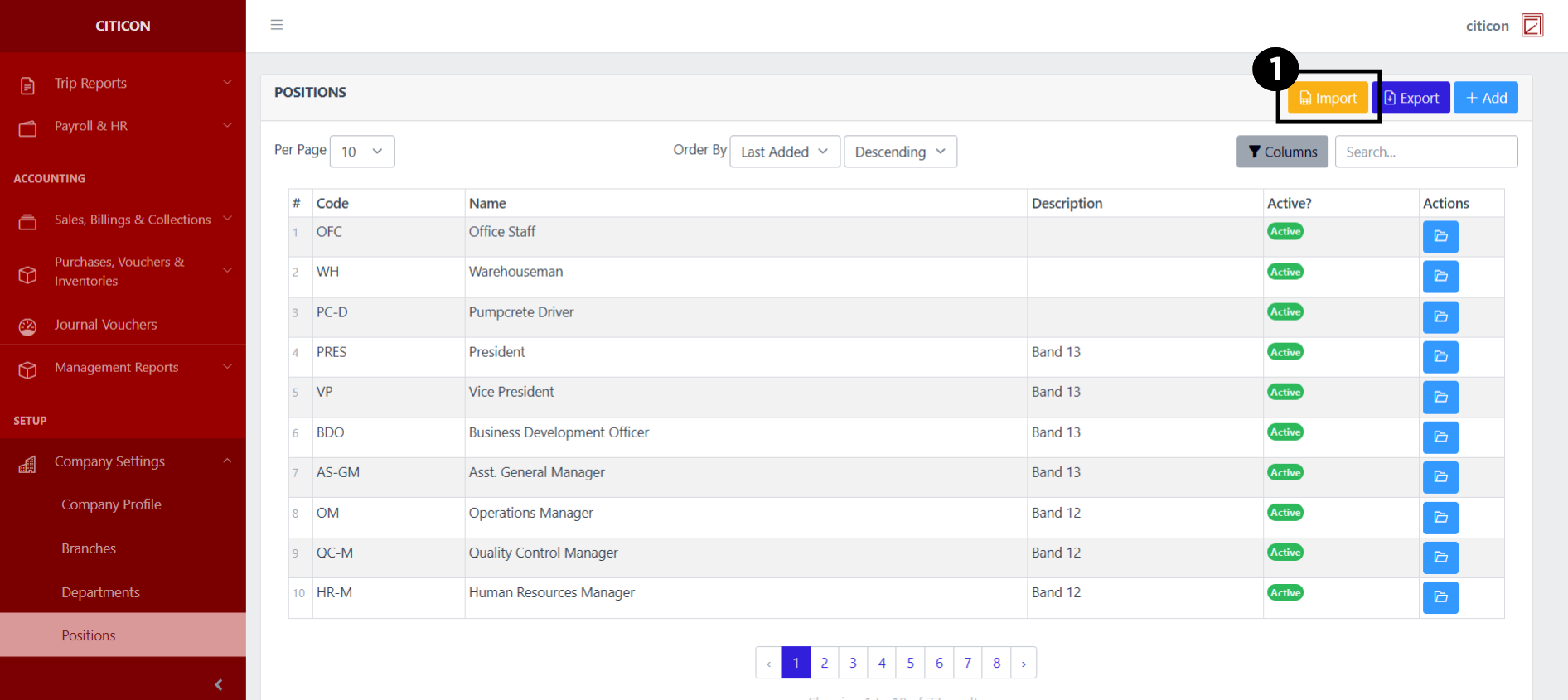Open Company Profile in the sidebar
The image size is (1568, 700).
tap(111, 504)
